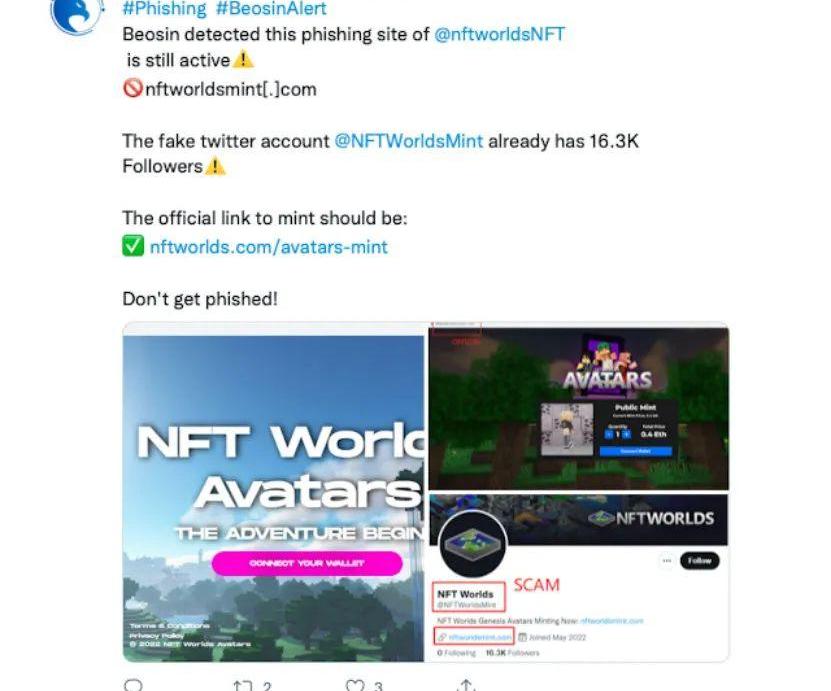The width and height of the screenshot is (831, 691).
Task: Open the @NFTWorldsMint fake account mention
Action: (409, 141)
